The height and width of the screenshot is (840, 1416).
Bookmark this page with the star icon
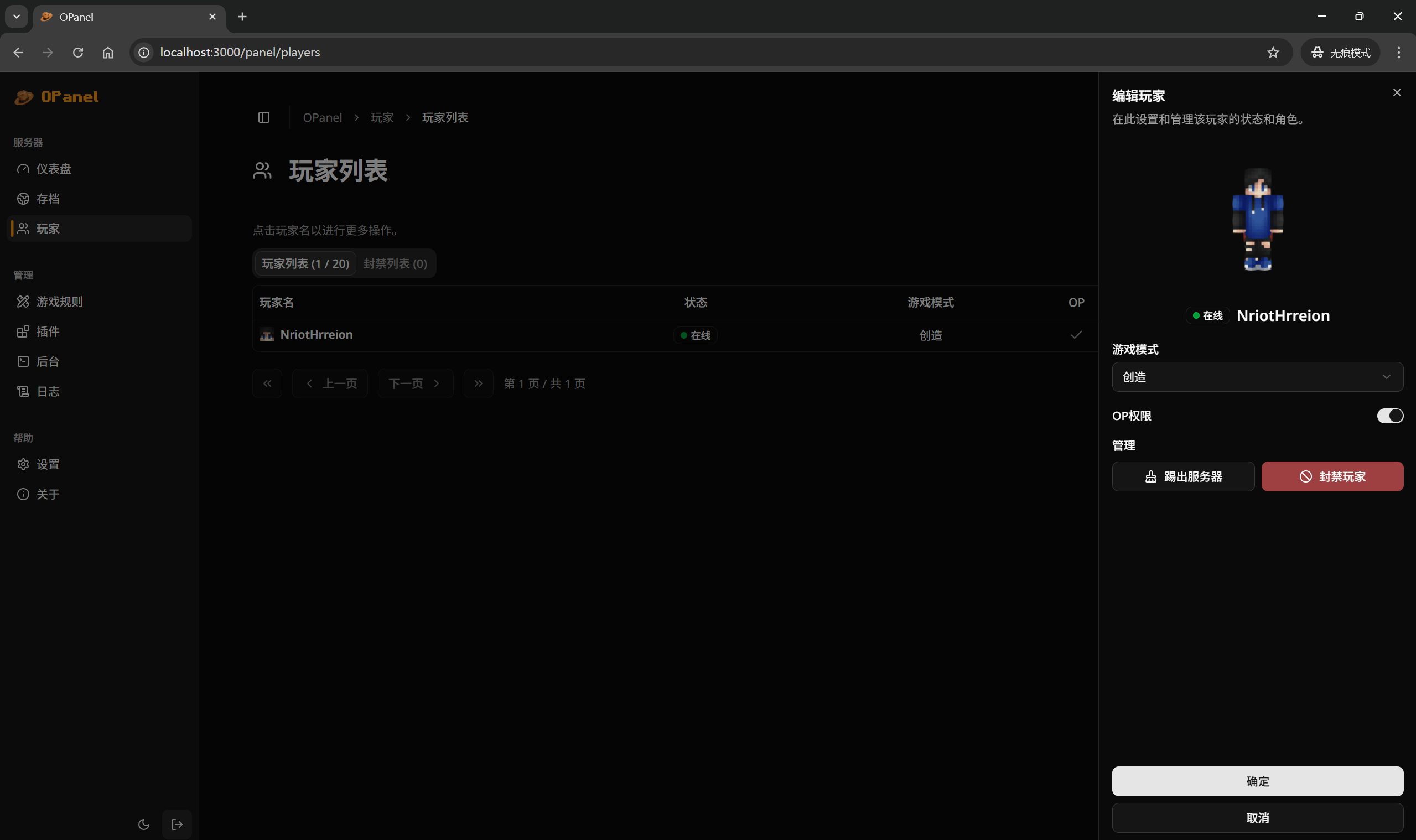(1273, 52)
